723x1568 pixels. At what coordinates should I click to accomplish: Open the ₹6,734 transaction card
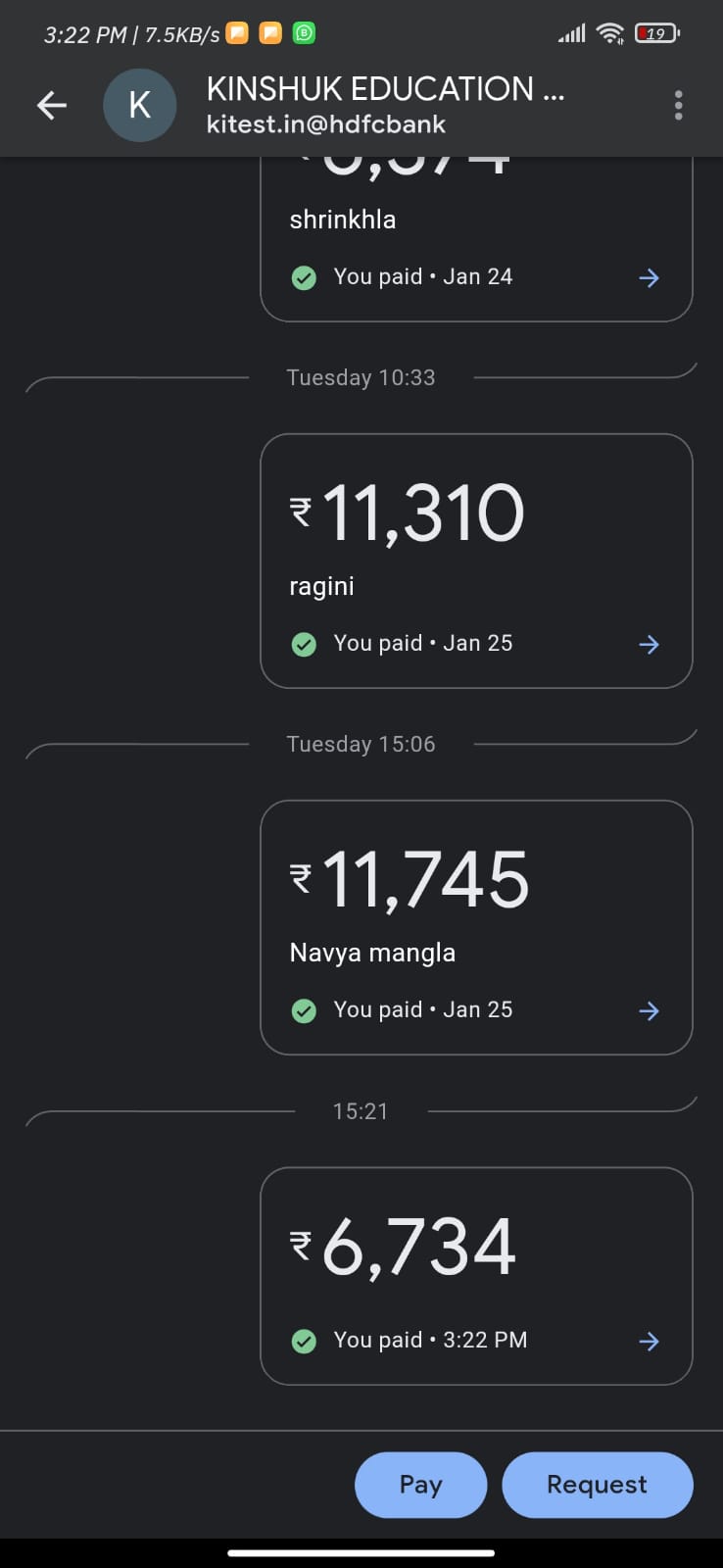[x=476, y=1264]
